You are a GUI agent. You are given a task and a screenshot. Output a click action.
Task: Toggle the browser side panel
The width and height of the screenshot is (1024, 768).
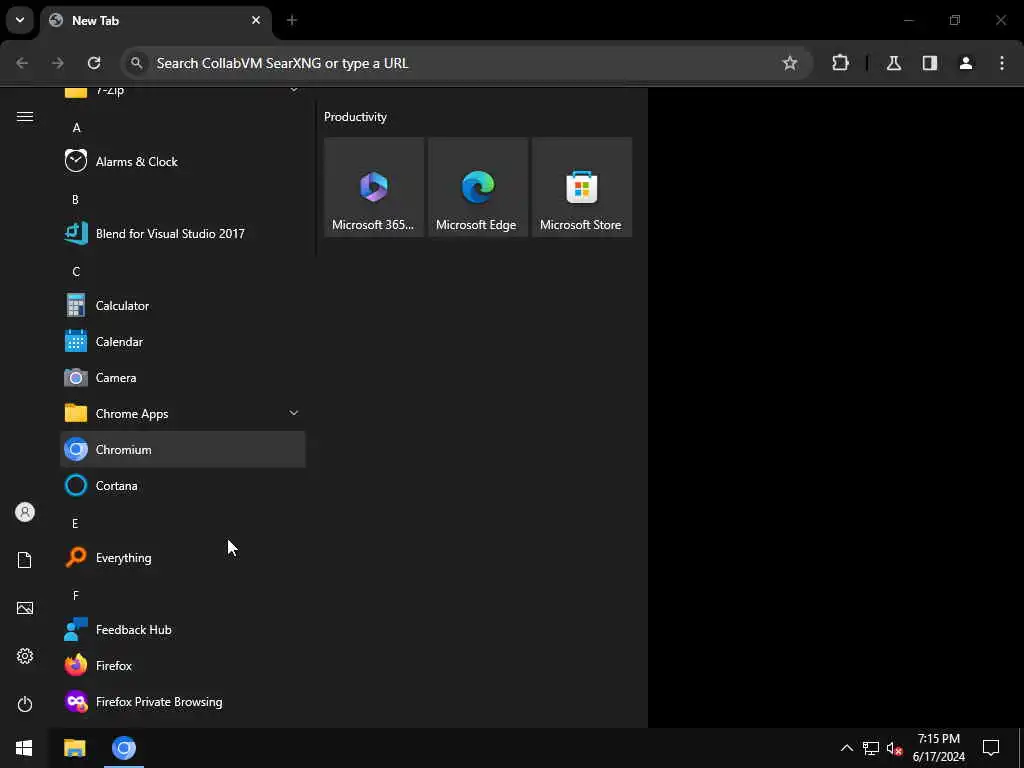coord(930,63)
